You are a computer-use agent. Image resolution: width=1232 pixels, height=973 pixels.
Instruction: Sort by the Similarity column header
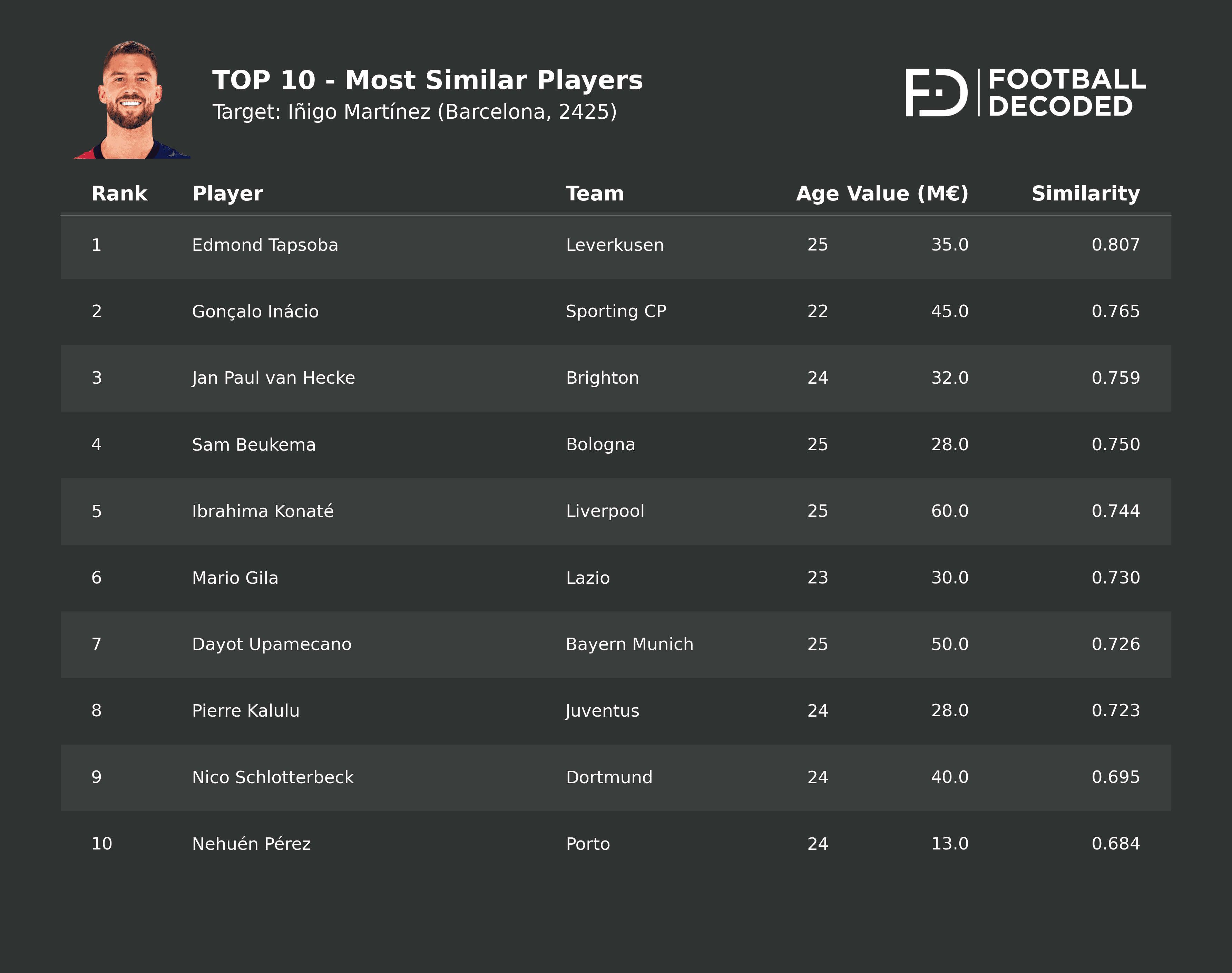point(1085,194)
